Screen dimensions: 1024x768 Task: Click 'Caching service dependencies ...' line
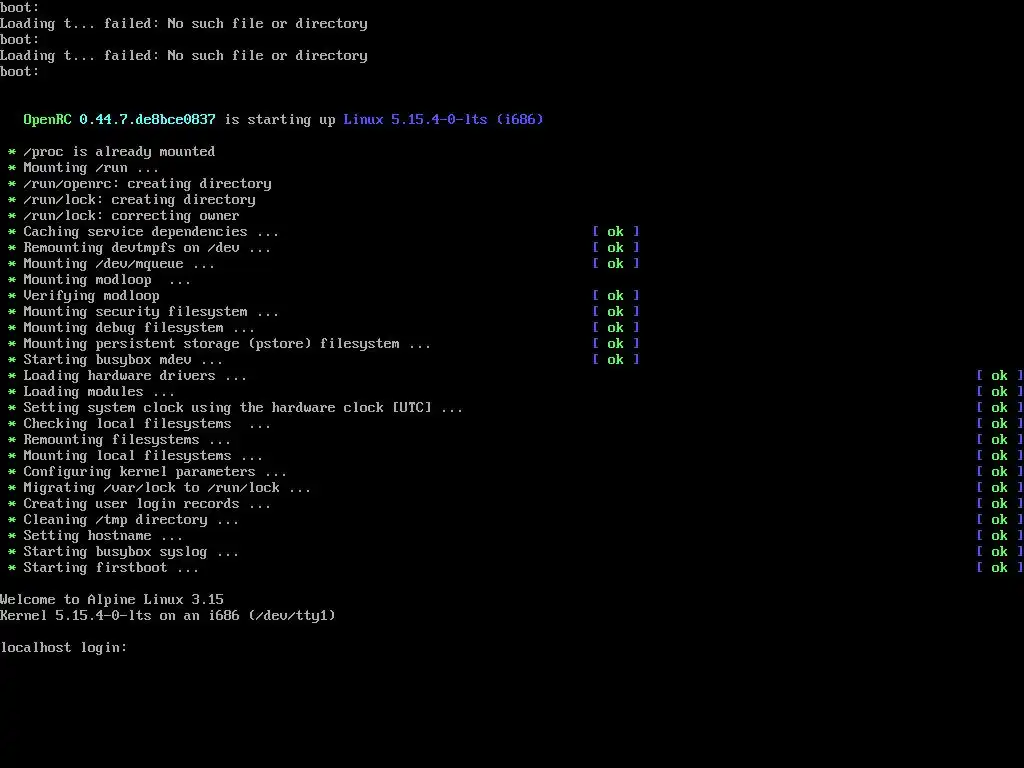coord(151,232)
